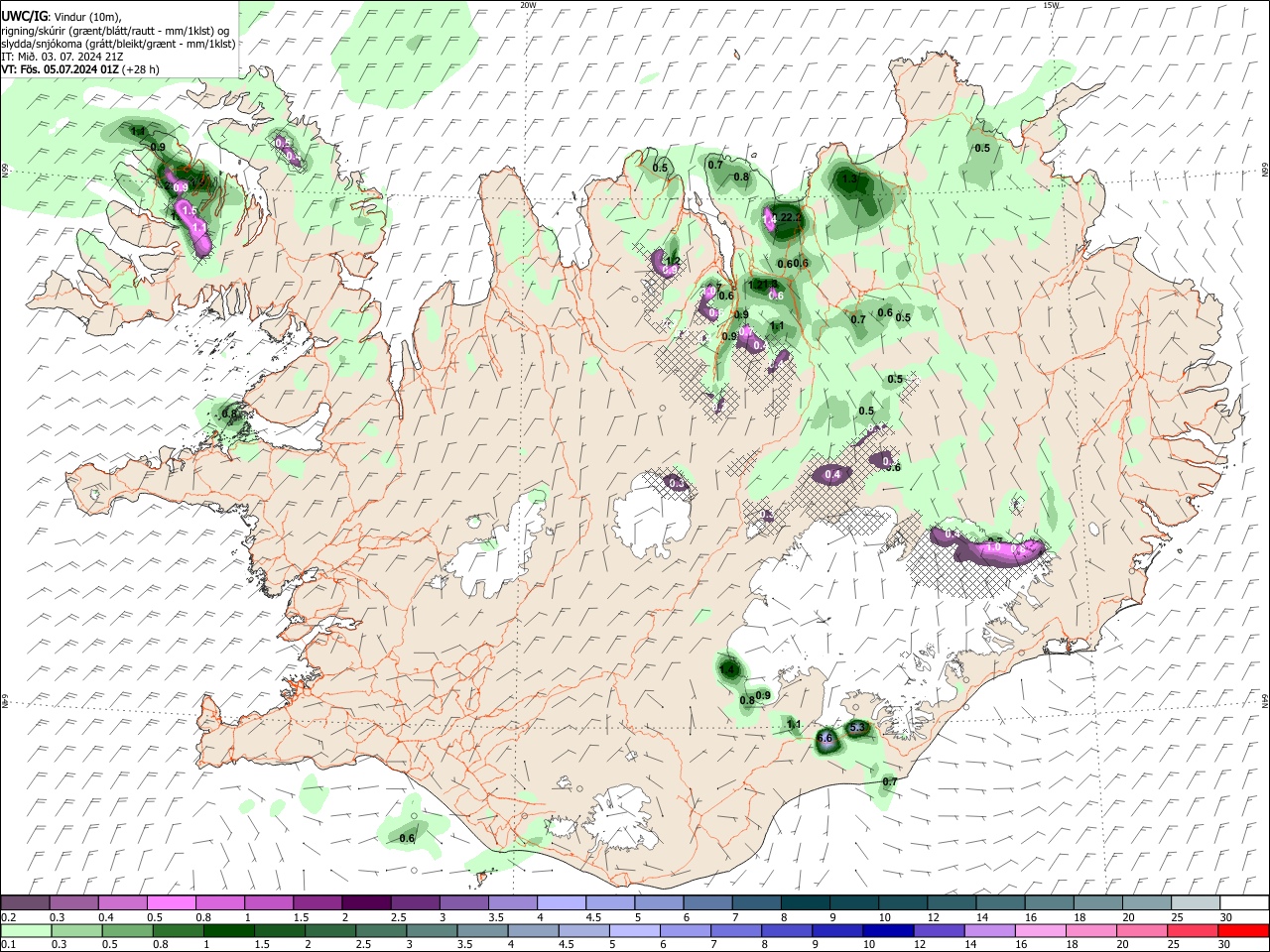Pick the lower scale swatch between 25 and 30
The height and width of the screenshot is (952, 1270).
click(1193, 930)
